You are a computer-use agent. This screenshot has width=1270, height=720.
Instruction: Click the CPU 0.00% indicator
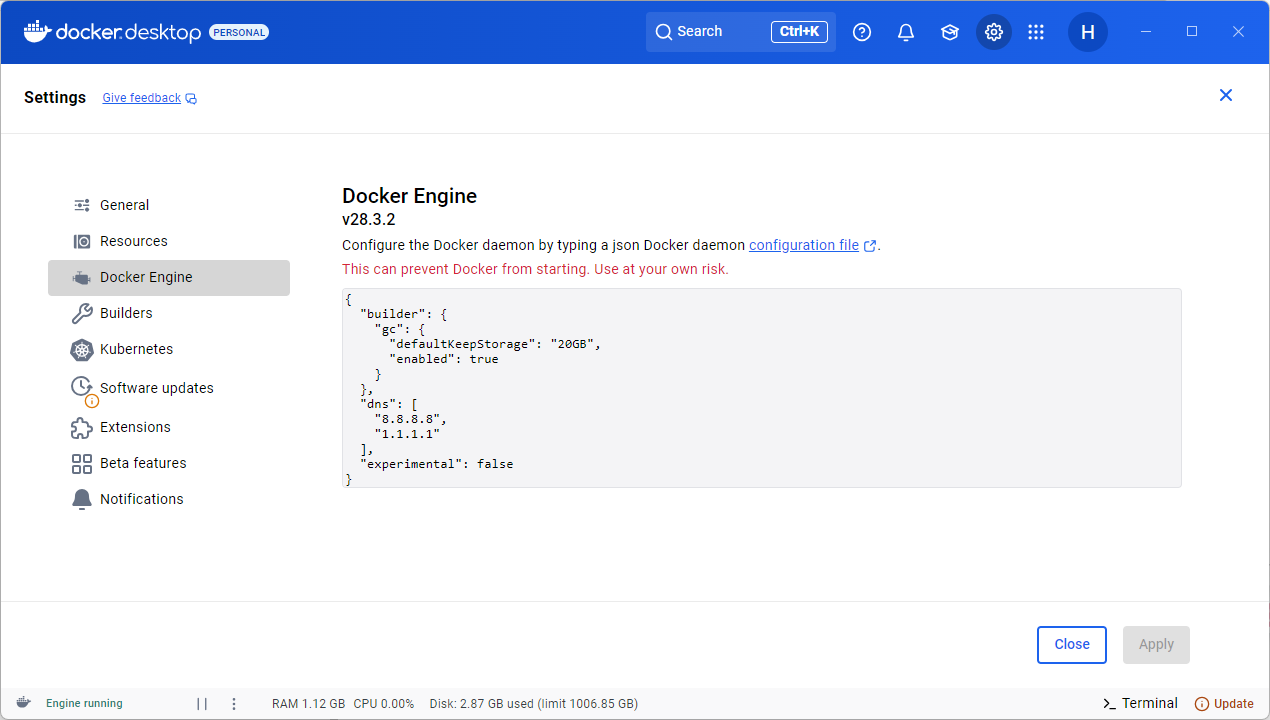(x=384, y=704)
